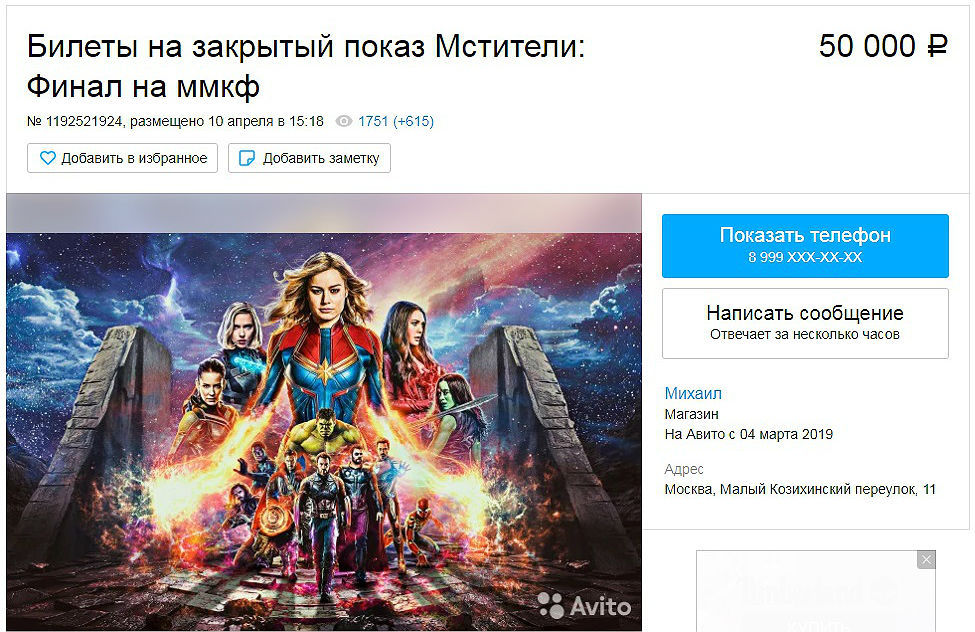Click the Магазин seller type label
This screenshot has height=632, width=975.
(691, 414)
